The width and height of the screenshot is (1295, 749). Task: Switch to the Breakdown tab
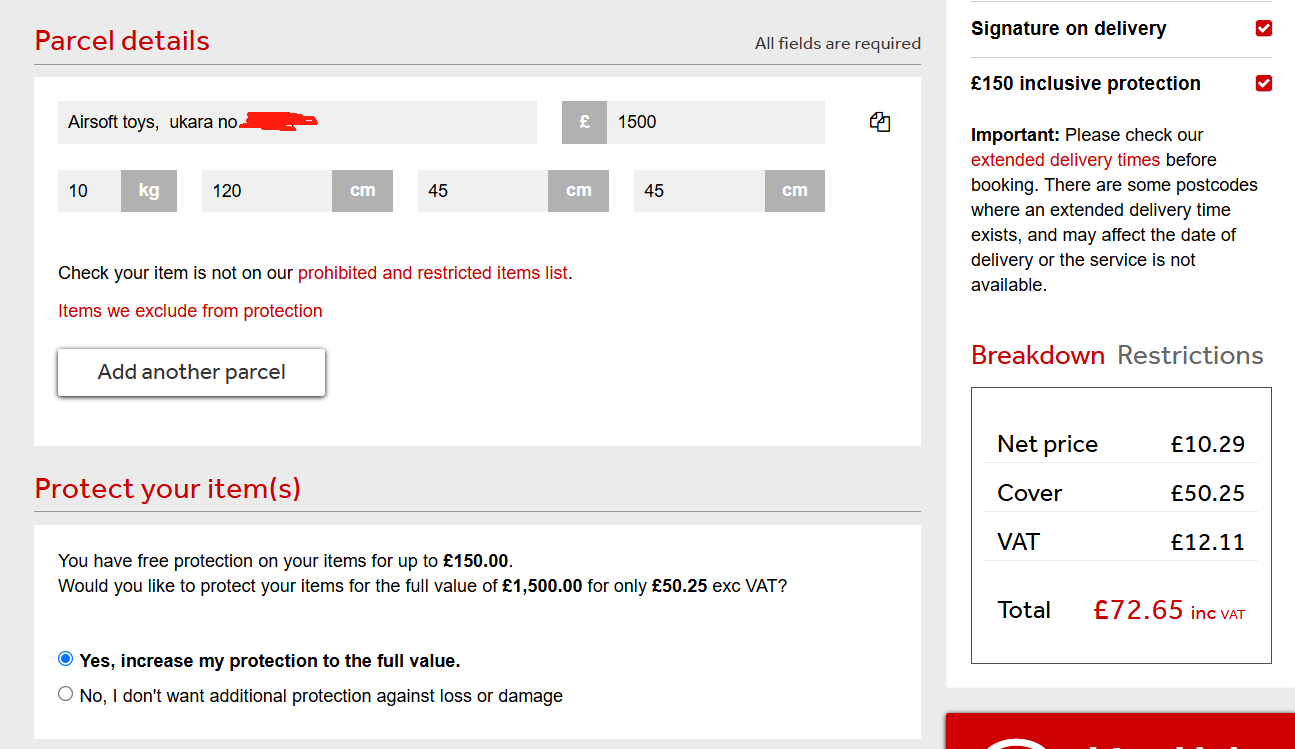point(1038,355)
